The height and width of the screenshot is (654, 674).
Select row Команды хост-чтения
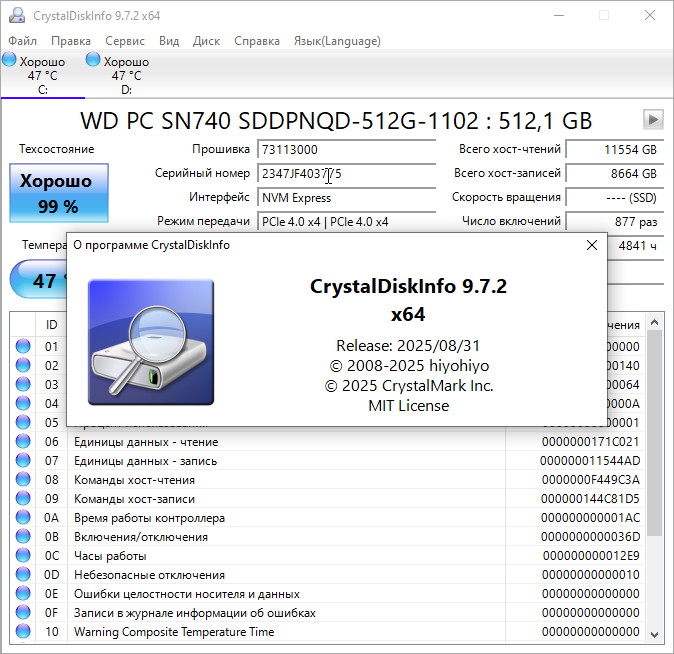pyautogui.click(x=328, y=479)
